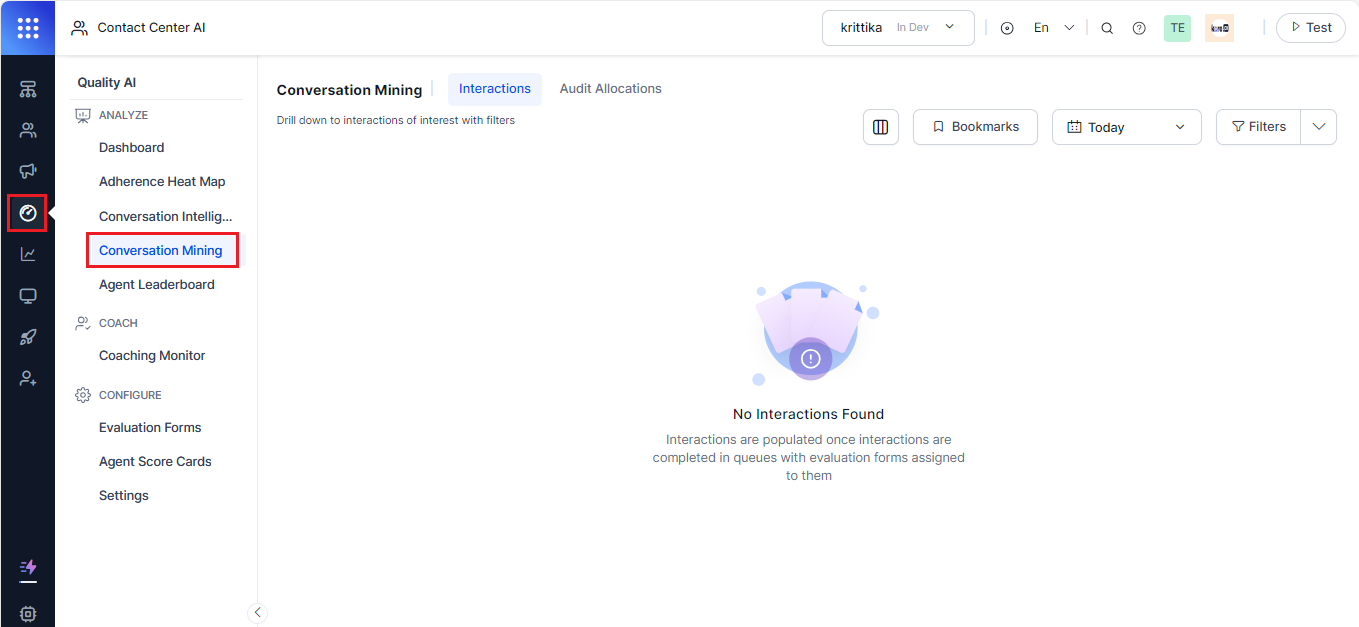Open Adherence Heat Map from the menu
Screen dimensions: 1359x627
(162, 181)
